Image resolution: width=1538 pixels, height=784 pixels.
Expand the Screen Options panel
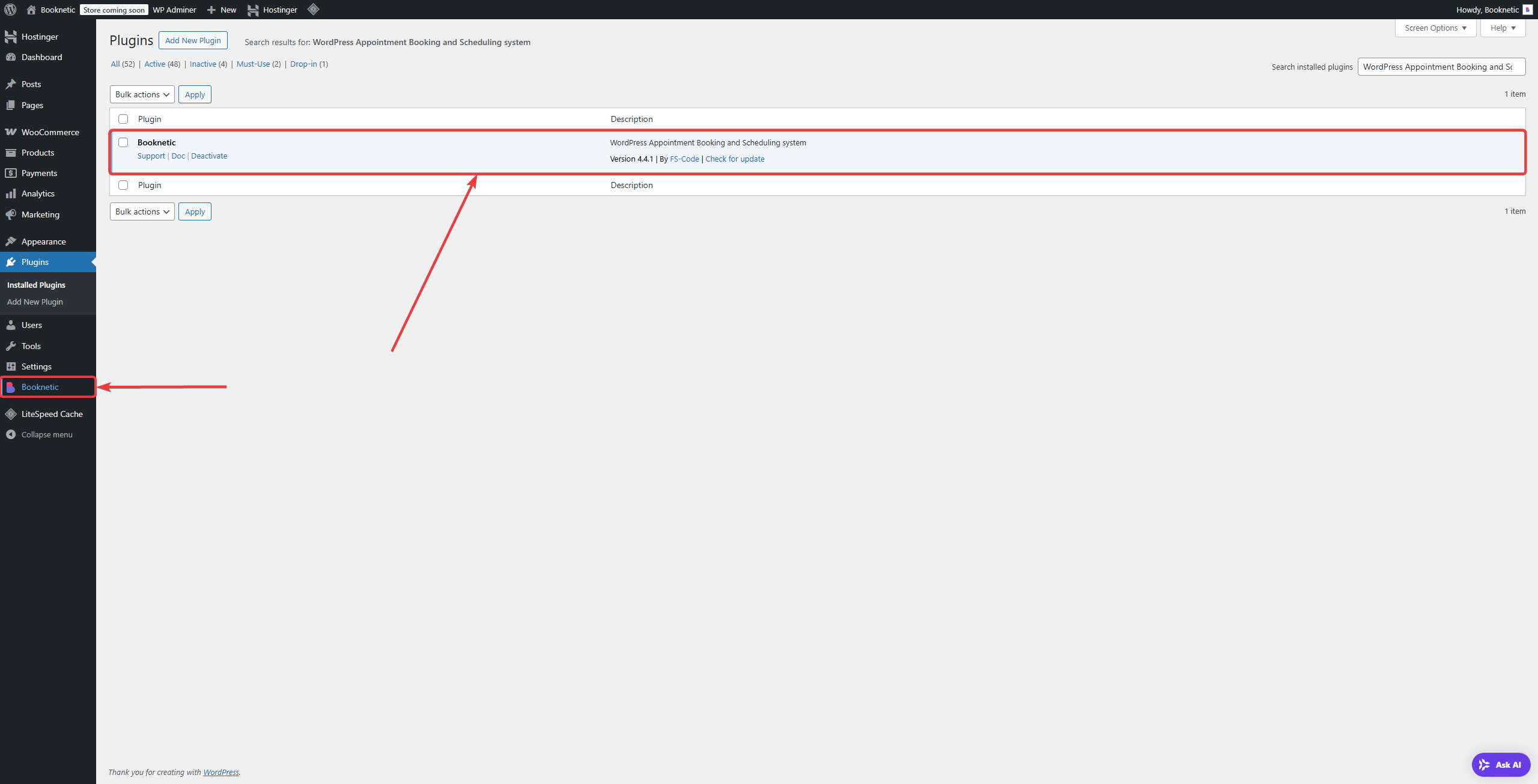(x=1435, y=28)
